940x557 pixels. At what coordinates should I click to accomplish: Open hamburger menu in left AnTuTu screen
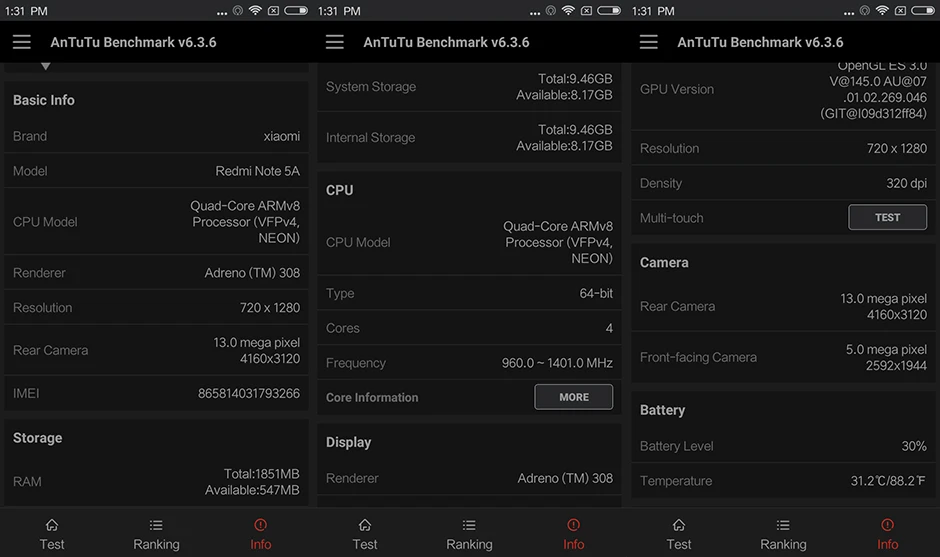pyautogui.click(x=22, y=42)
